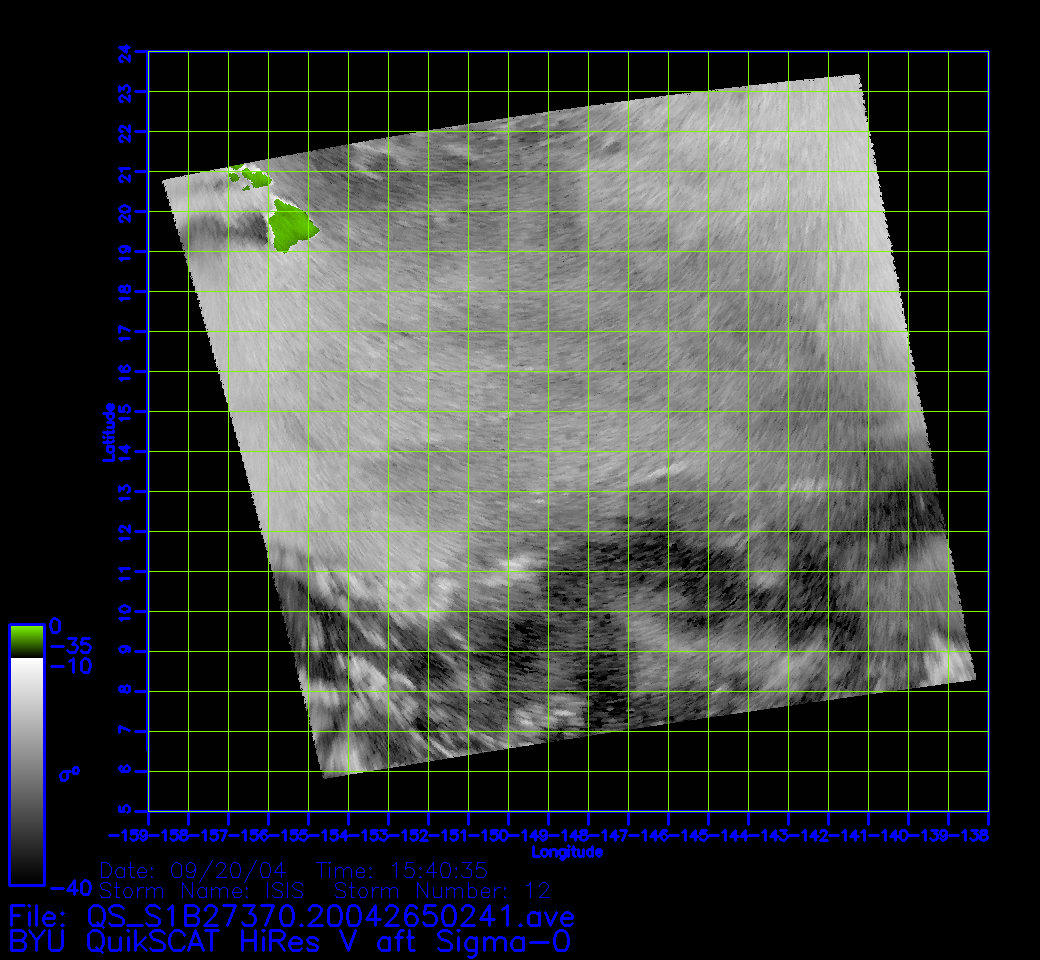The height and width of the screenshot is (960, 1040).
Task: Select the file name QS_S1B27370.20042650241.ave text
Action: [330, 916]
